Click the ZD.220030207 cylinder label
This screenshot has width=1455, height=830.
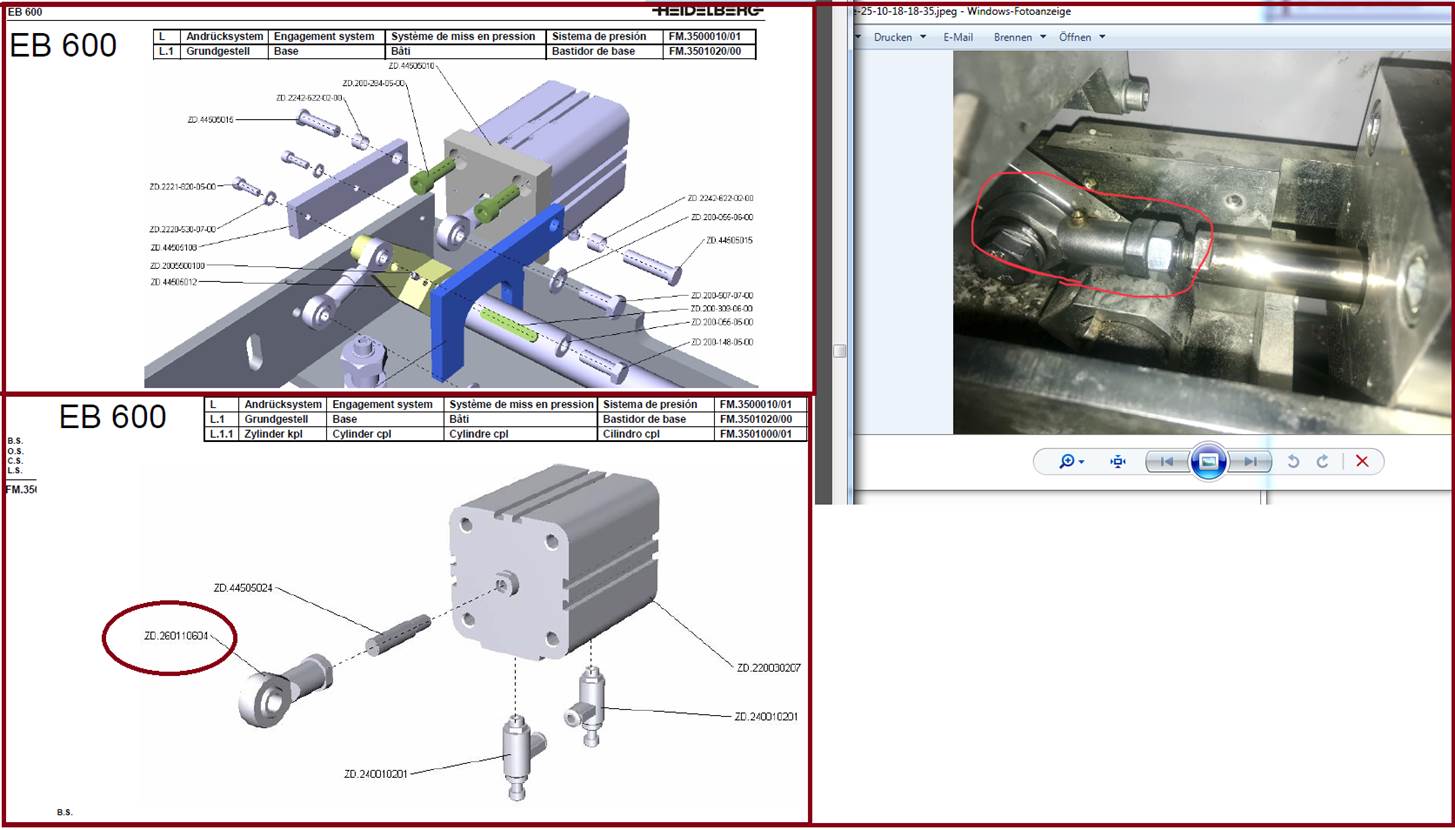pos(768,668)
